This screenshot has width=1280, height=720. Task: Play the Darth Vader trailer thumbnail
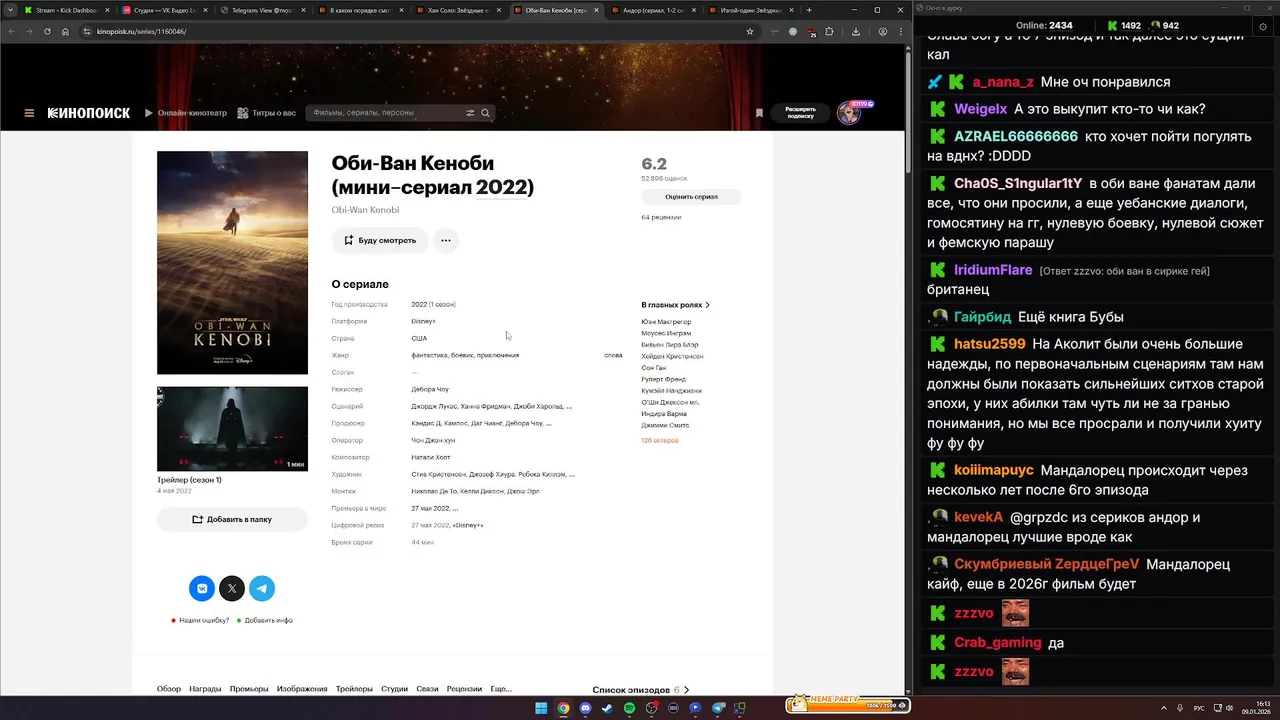(x=232, y=428)
